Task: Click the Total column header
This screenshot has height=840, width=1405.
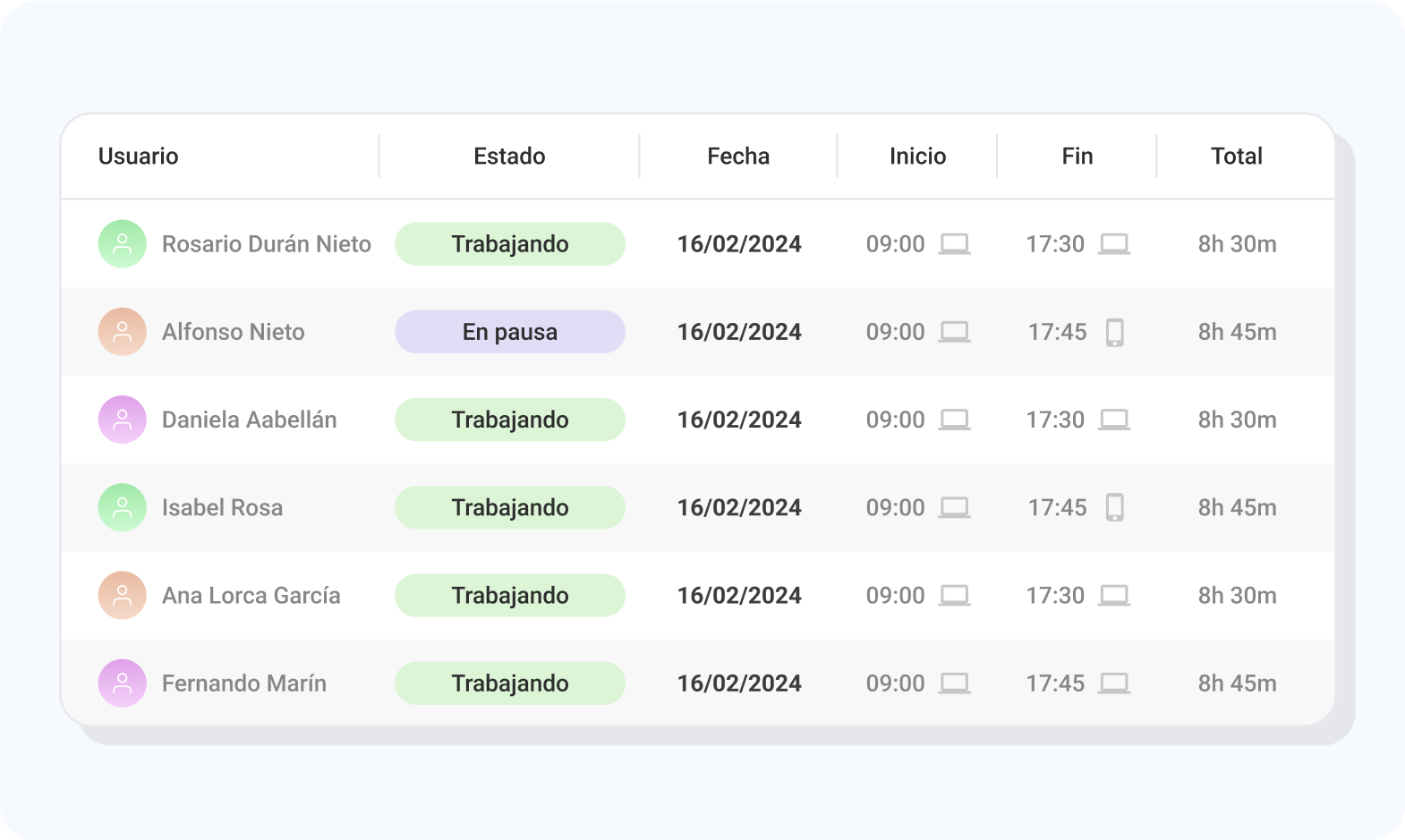Action: [1236, 157]
